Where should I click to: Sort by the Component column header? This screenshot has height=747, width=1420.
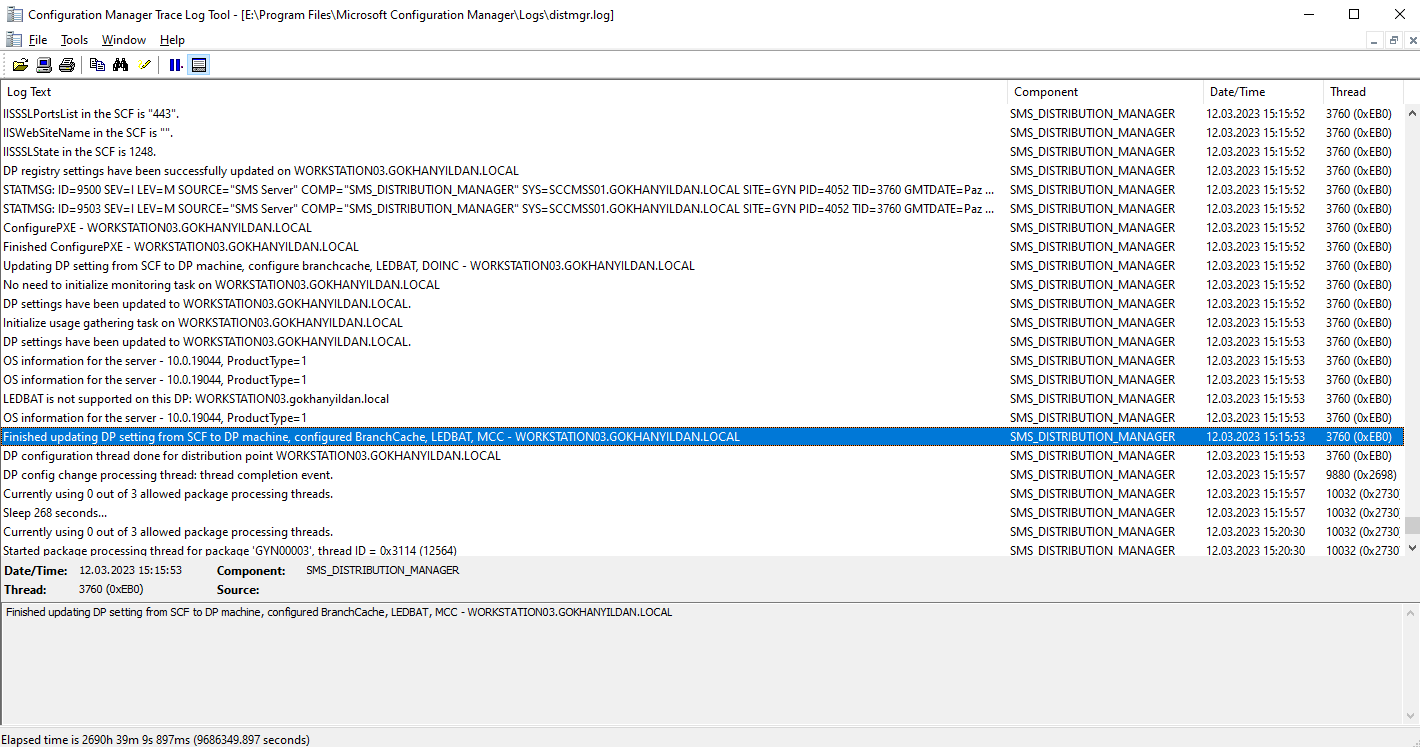(x=1105, y=92)
